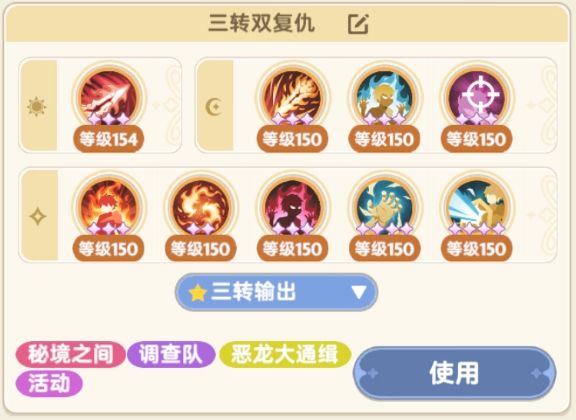Select the 调查队 purple tag
This screenshot has height=420, width=576.
pyautogui.click(x=171, y=355)
